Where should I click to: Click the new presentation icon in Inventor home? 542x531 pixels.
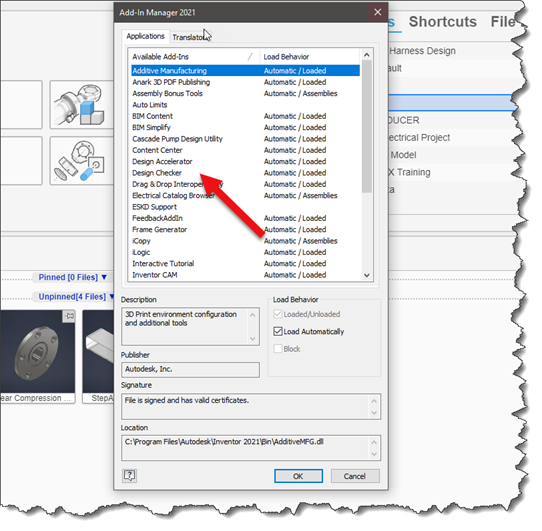(82, 160)
